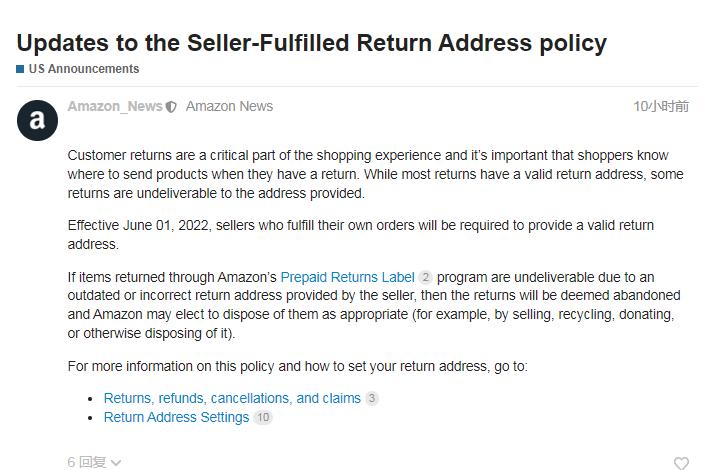Open the US Announcements category
The width and height of the screenshot is (710, 470).
(x=83, y=69)
